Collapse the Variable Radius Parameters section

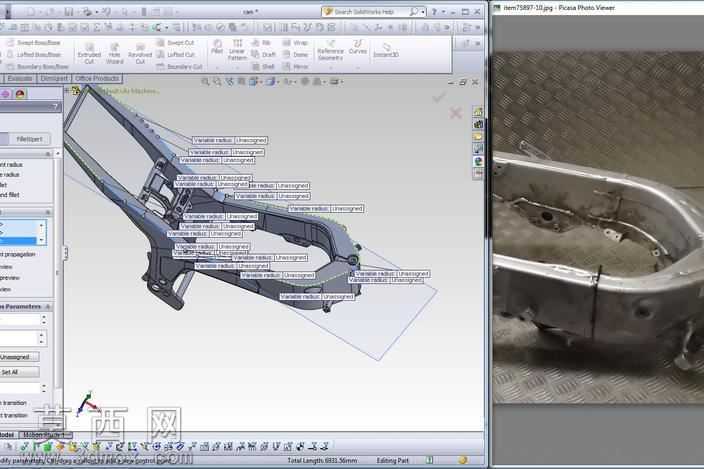click(x=48, y=307)
